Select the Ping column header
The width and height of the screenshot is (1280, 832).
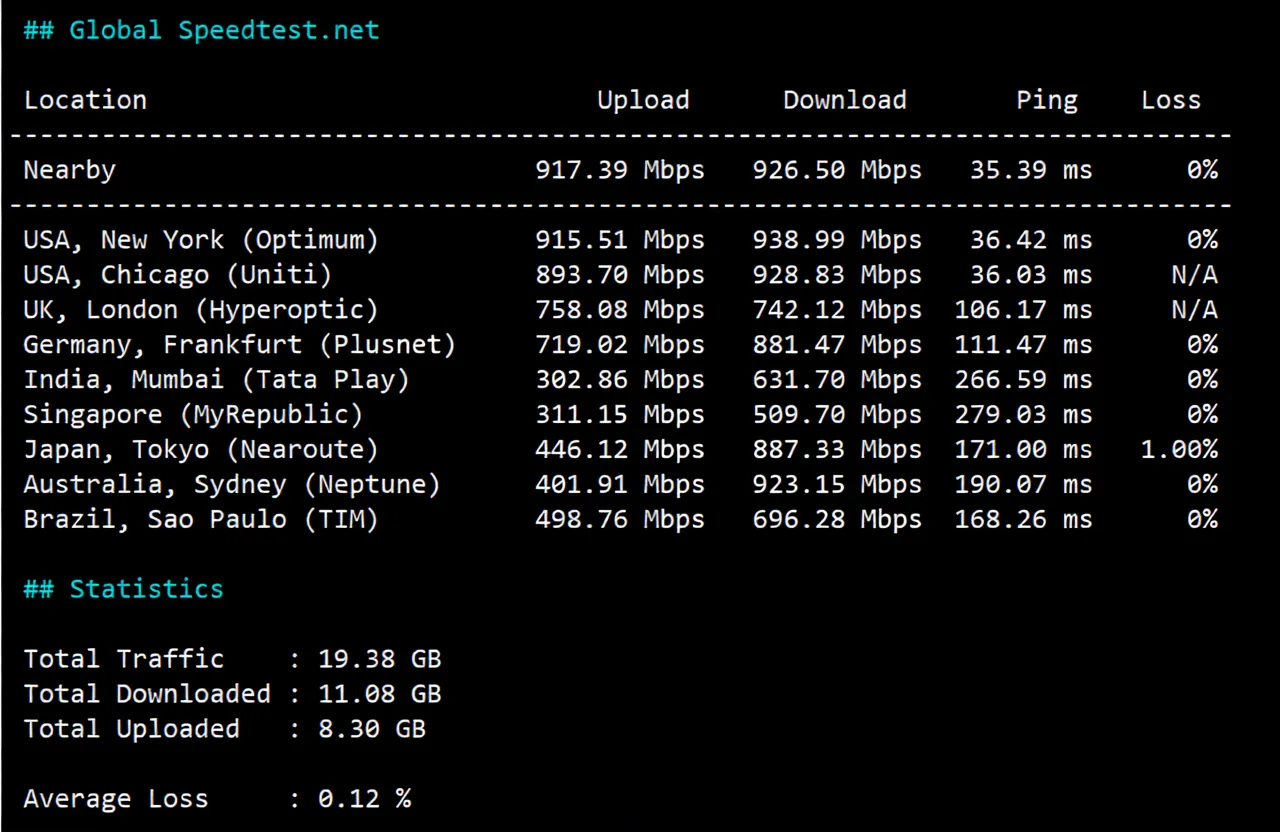1047,100
